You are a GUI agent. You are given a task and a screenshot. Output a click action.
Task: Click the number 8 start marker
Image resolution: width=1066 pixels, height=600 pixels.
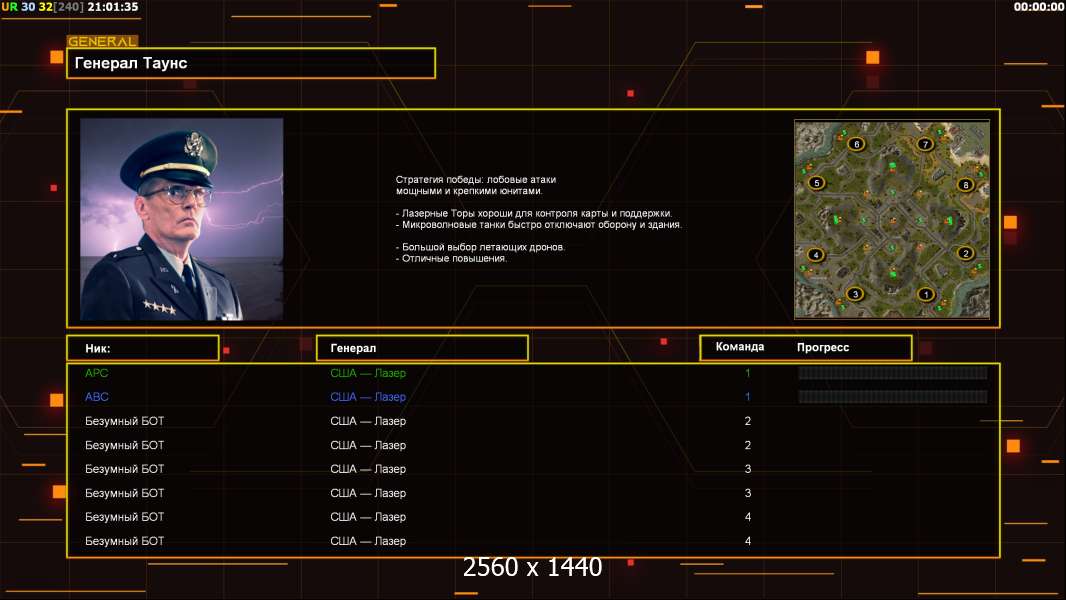pyautogui.click(x=965, y=184)
